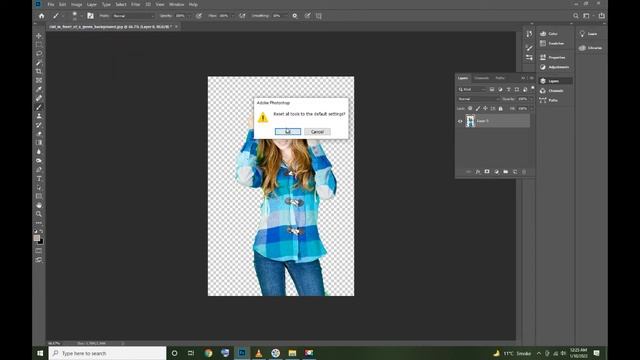The height and width of the screenshot is (360, 640).
Task: Click Cancel in the reset tools dialog
Action: point(317,132)
